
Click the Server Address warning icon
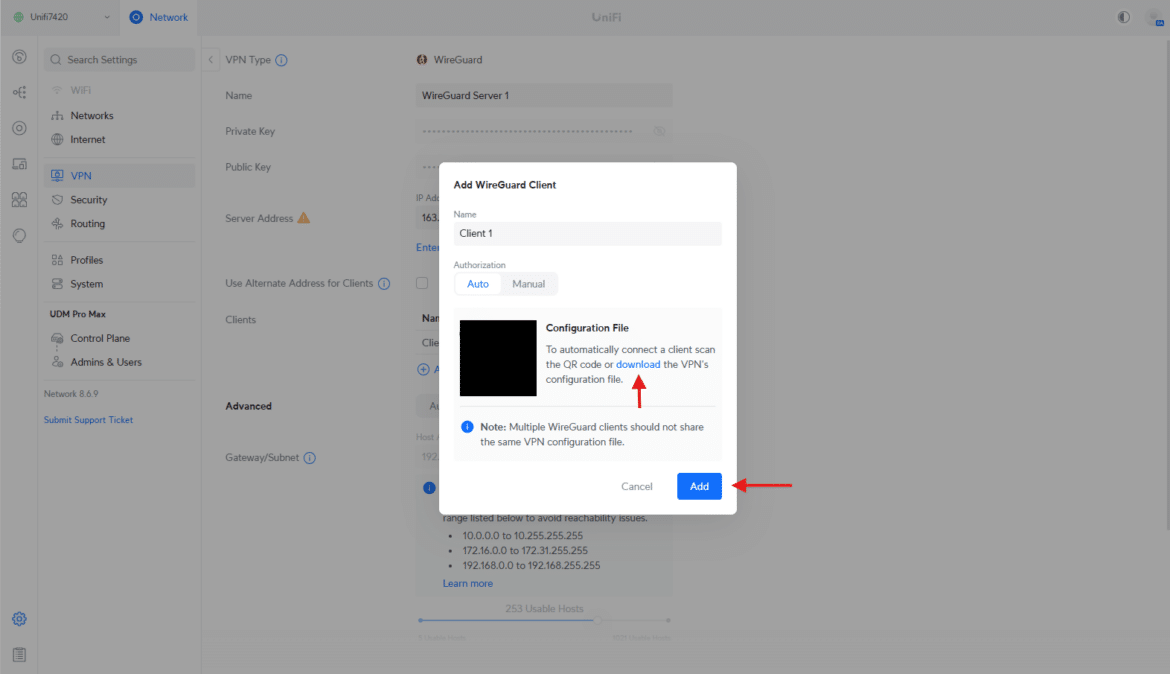click(x=304, y=218)
